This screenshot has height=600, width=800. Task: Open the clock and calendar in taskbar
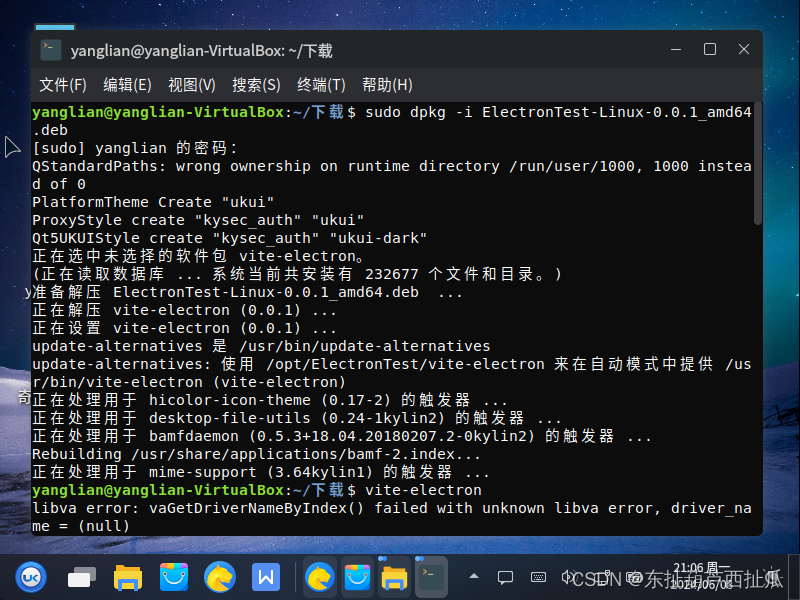(x=702, y=577)
